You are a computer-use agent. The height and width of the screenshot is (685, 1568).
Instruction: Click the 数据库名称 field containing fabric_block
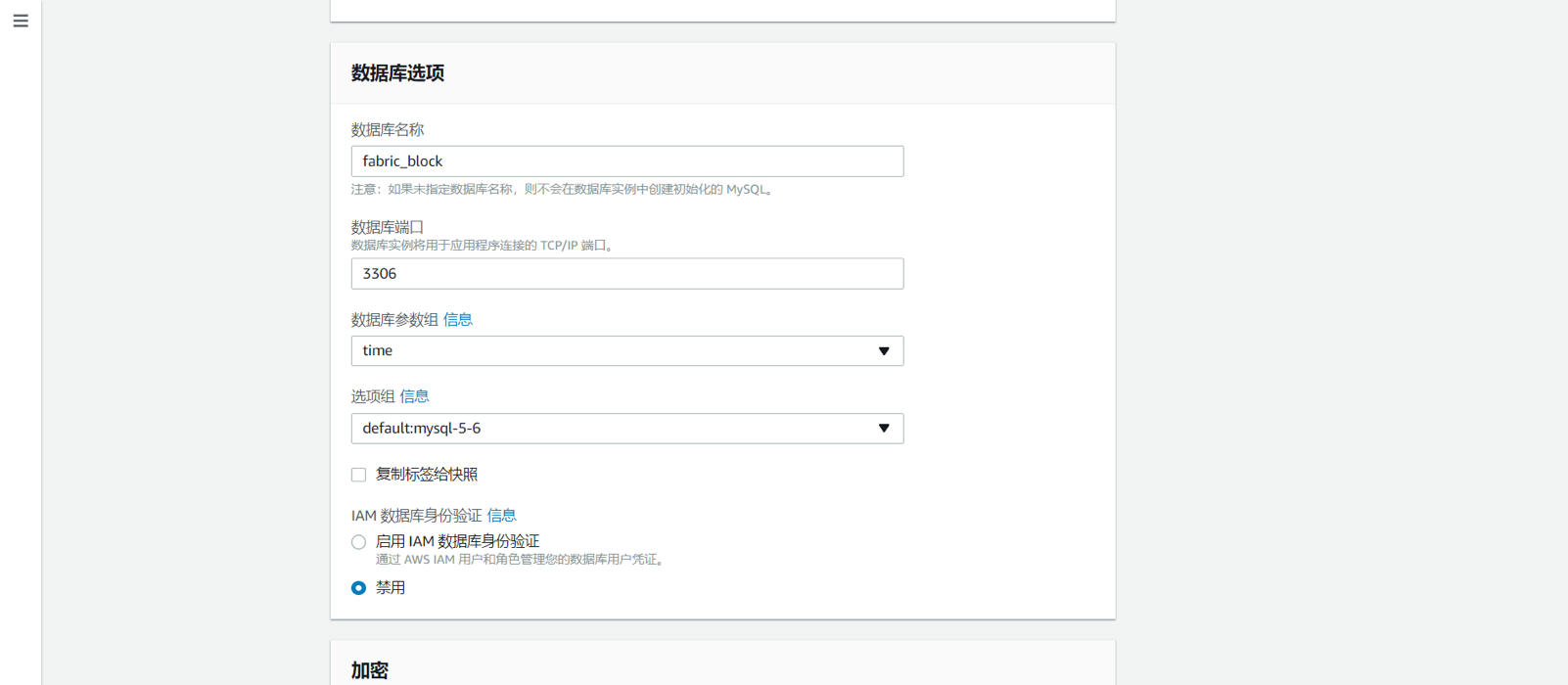click(626, 161)
